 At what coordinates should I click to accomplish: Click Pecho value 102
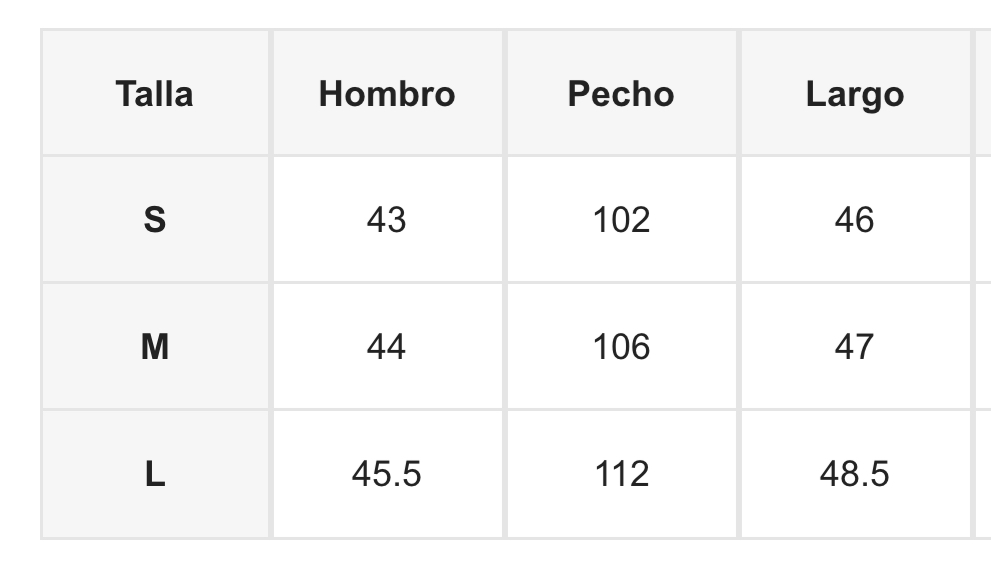[x=621, y=220]
